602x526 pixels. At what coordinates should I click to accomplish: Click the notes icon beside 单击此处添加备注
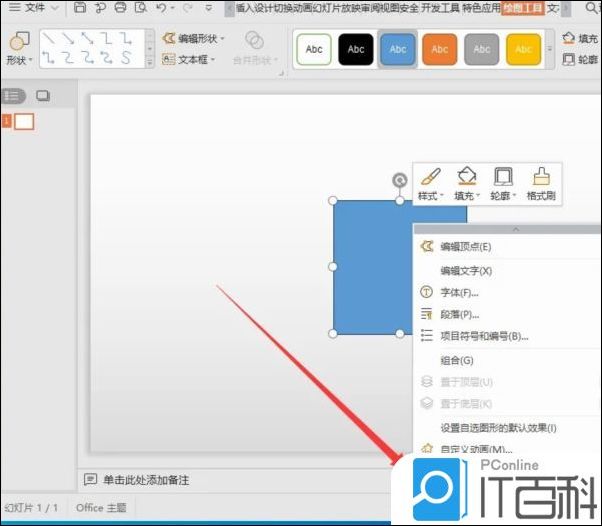[90, 480]
